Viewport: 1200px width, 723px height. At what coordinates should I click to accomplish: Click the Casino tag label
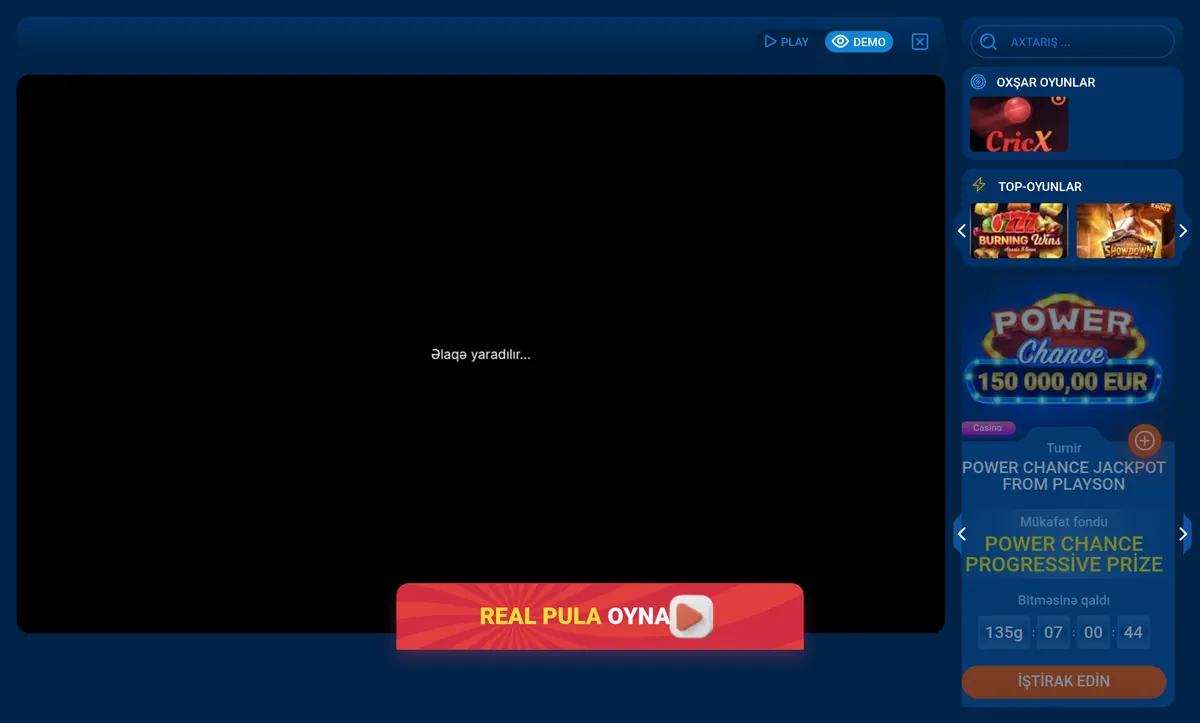tap(988, 428)
